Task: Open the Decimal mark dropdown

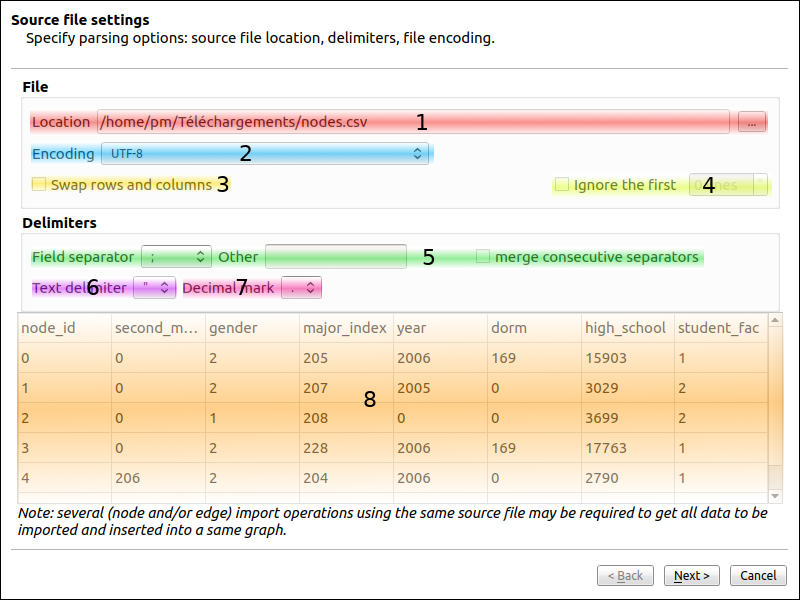Action: coord(301,288)
